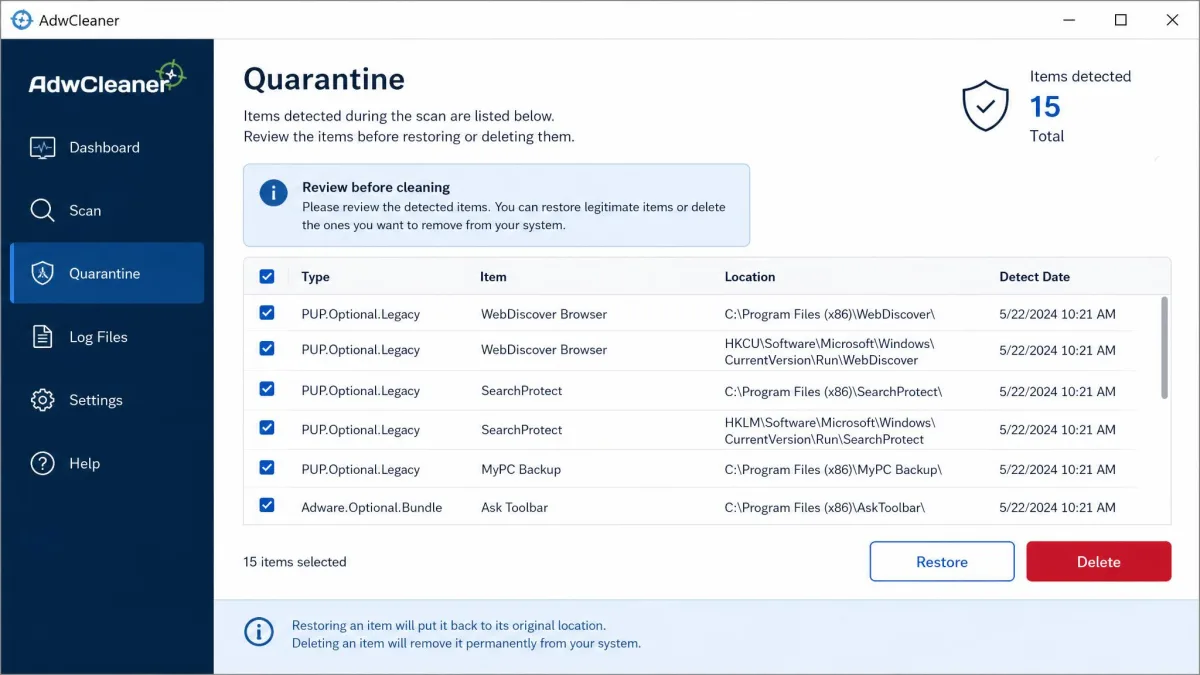Uncheck the WebDiscover Browser HKCU registry row checkbox
The width and height of the screenshot is (1200, 675).
[x=267, y=349]
